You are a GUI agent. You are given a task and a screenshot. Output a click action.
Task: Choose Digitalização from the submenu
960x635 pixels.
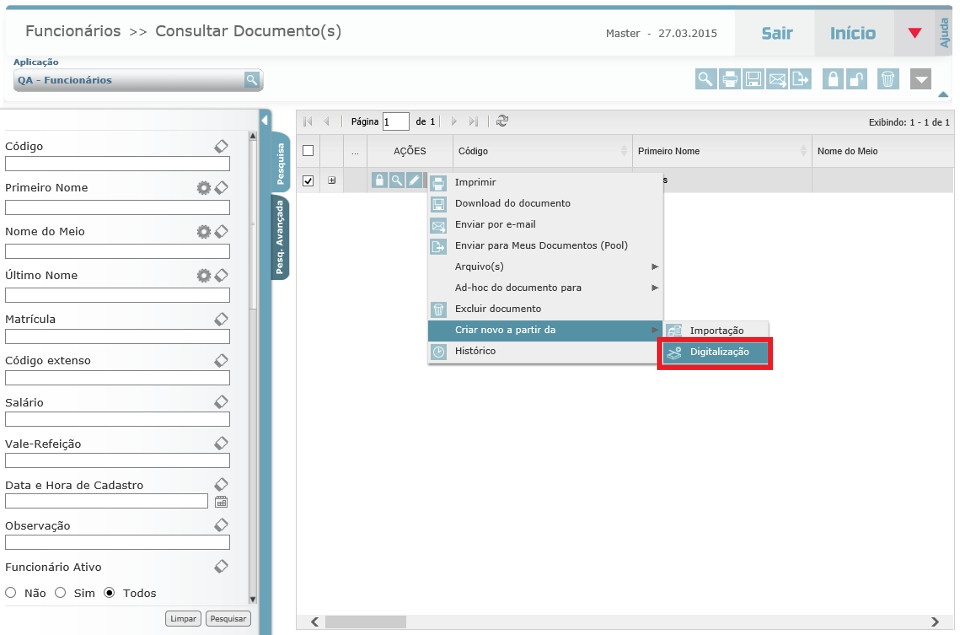[x=718, y=352]
